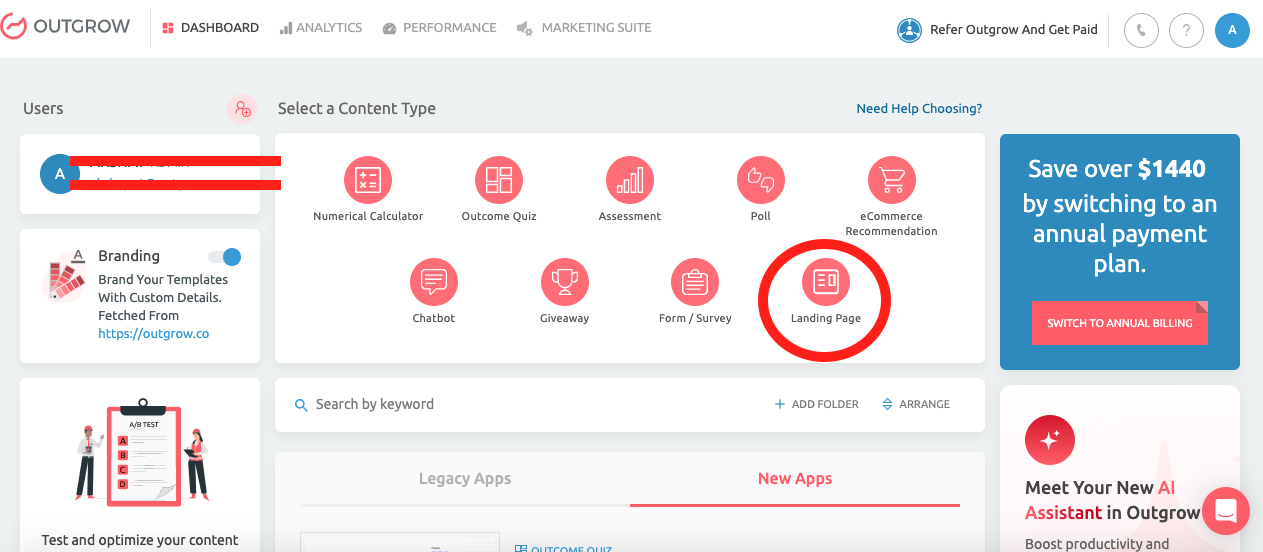
Task: Choose the Outcome Quiz icon
Action: point(499,180)
